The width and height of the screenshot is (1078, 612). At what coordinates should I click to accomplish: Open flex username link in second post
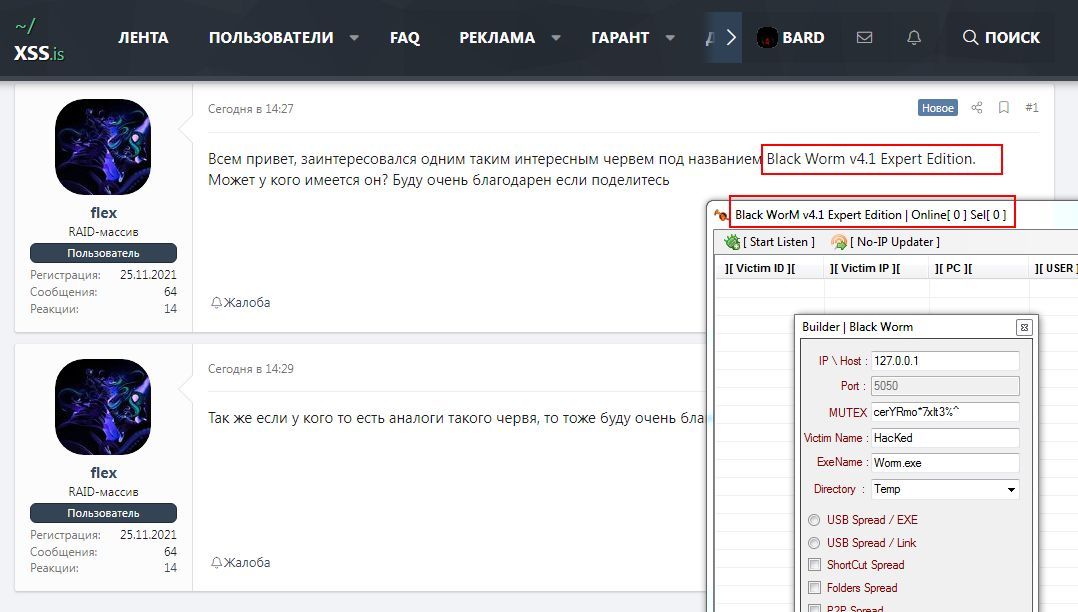tap(103, 472)
